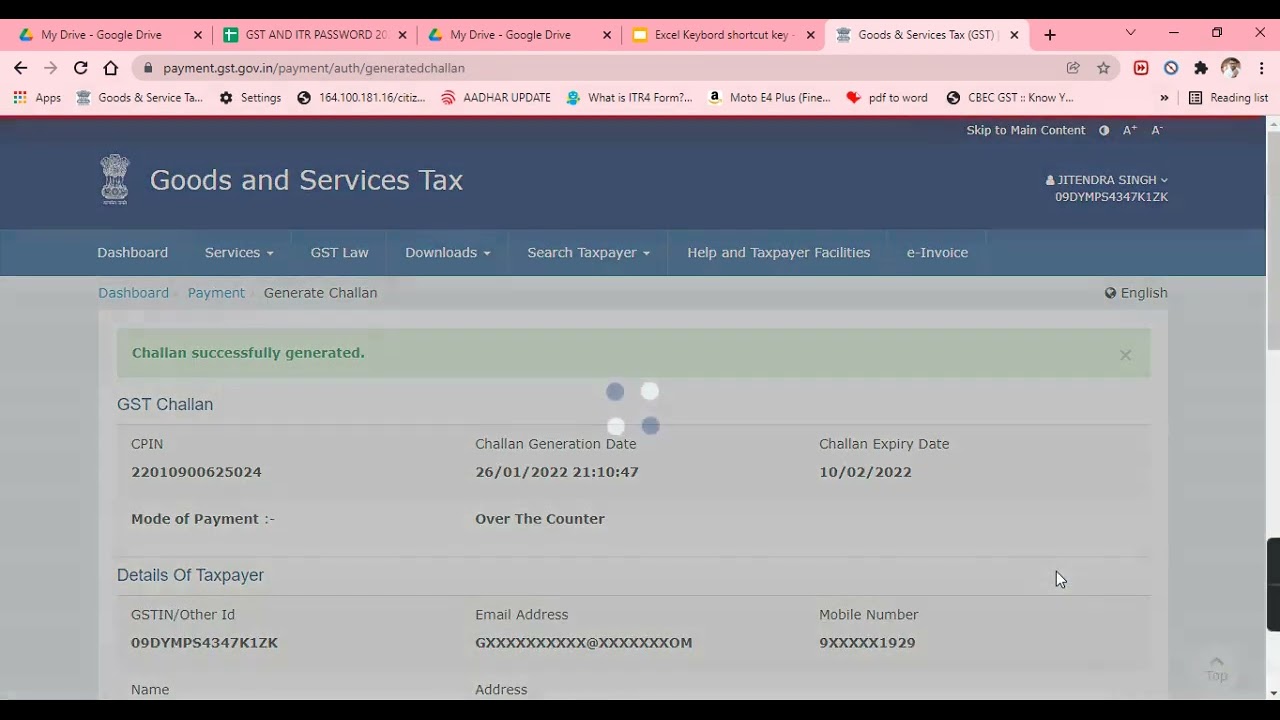Open pdf to word bookmark
1280x720 pixels.
tap(887, 98)
